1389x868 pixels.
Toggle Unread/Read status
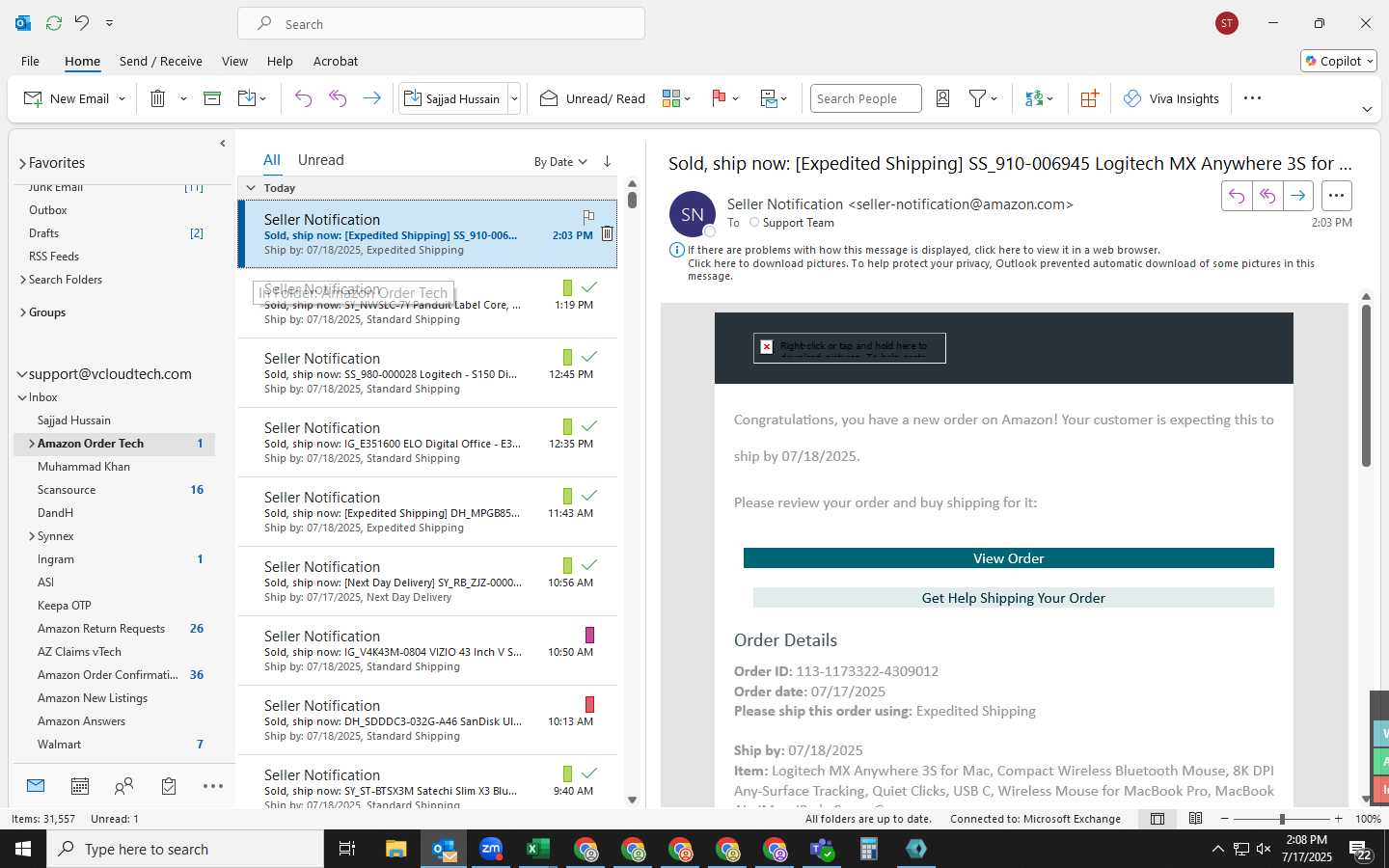click(x=592, y=98)
